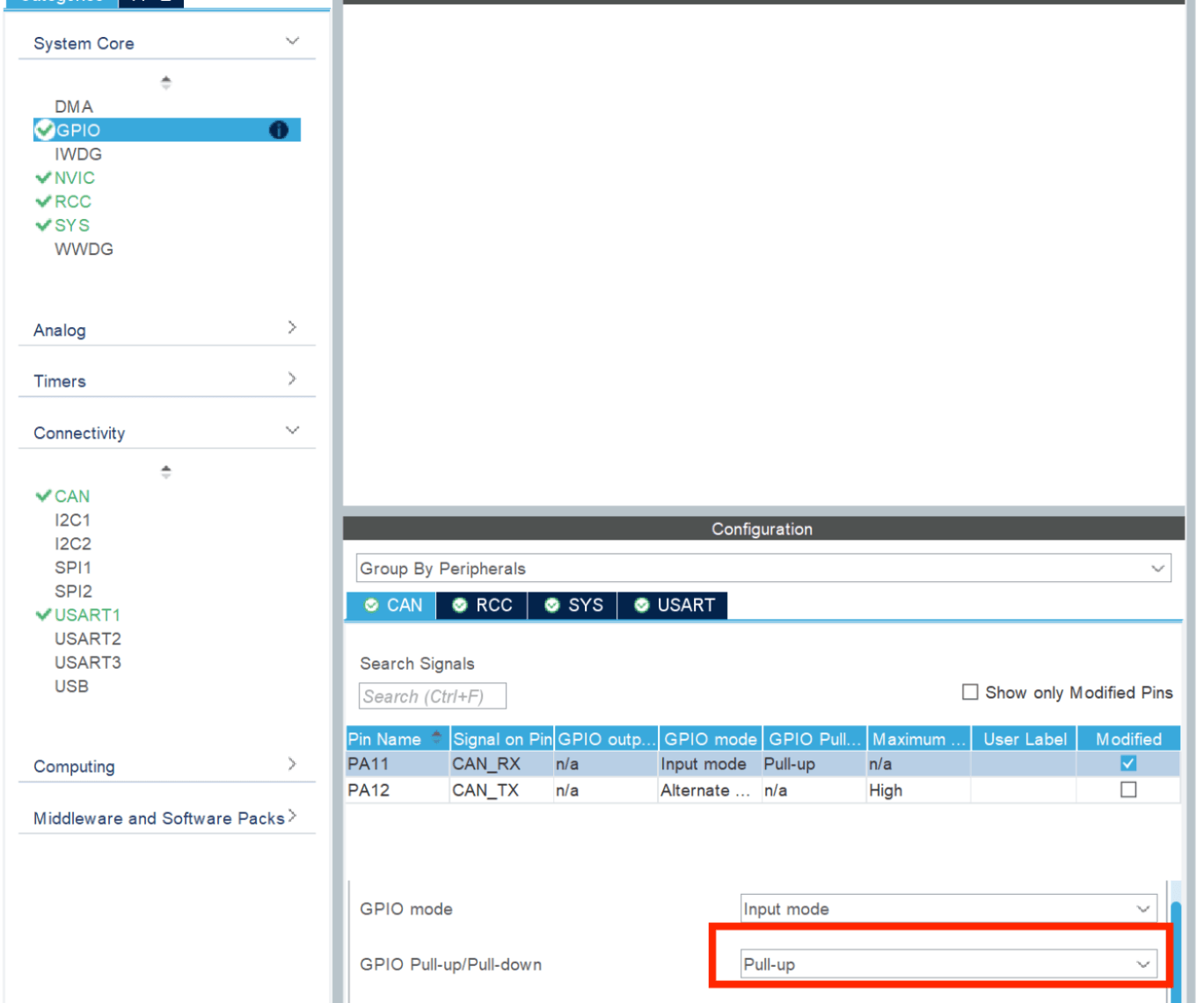Select DMA in System Core list

(74, 106)
